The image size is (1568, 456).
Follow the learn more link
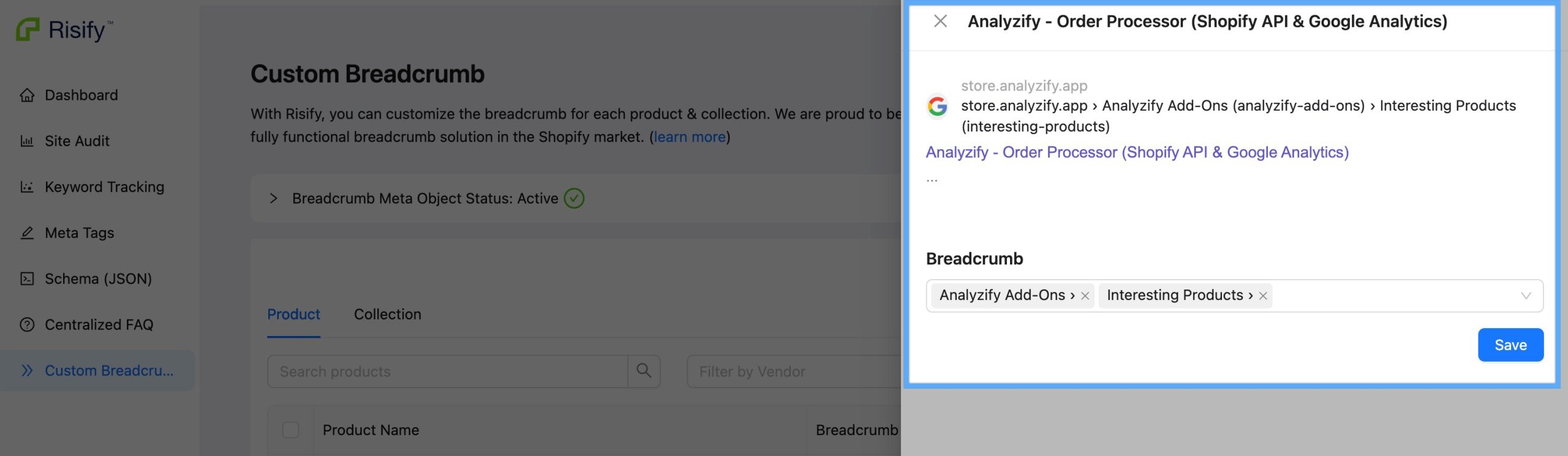(690, 136)
